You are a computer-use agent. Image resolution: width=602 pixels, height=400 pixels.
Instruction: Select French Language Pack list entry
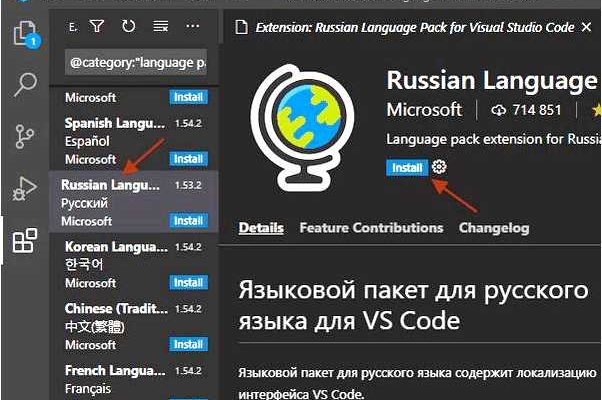click(134, 380)
